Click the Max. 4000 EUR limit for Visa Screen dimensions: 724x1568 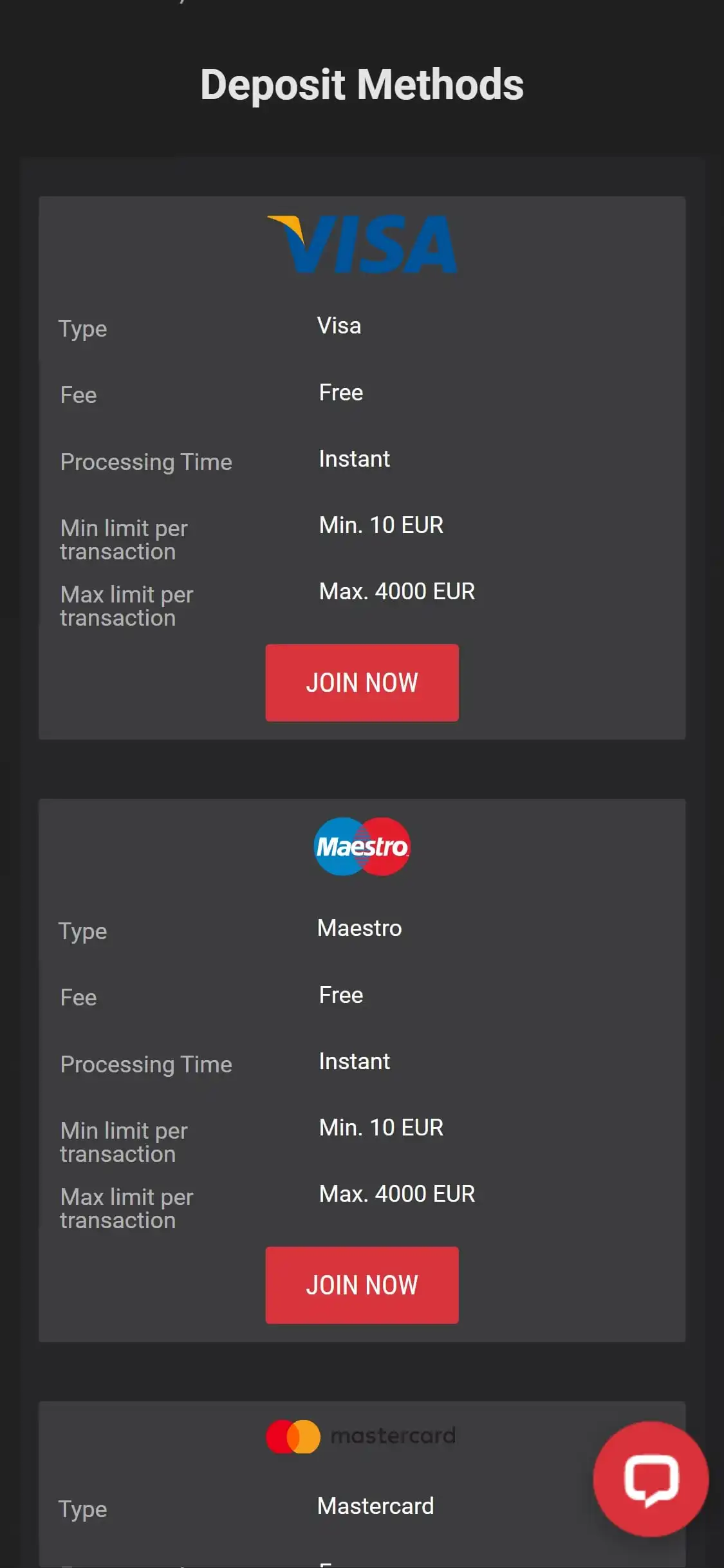[x=396, y=590]
